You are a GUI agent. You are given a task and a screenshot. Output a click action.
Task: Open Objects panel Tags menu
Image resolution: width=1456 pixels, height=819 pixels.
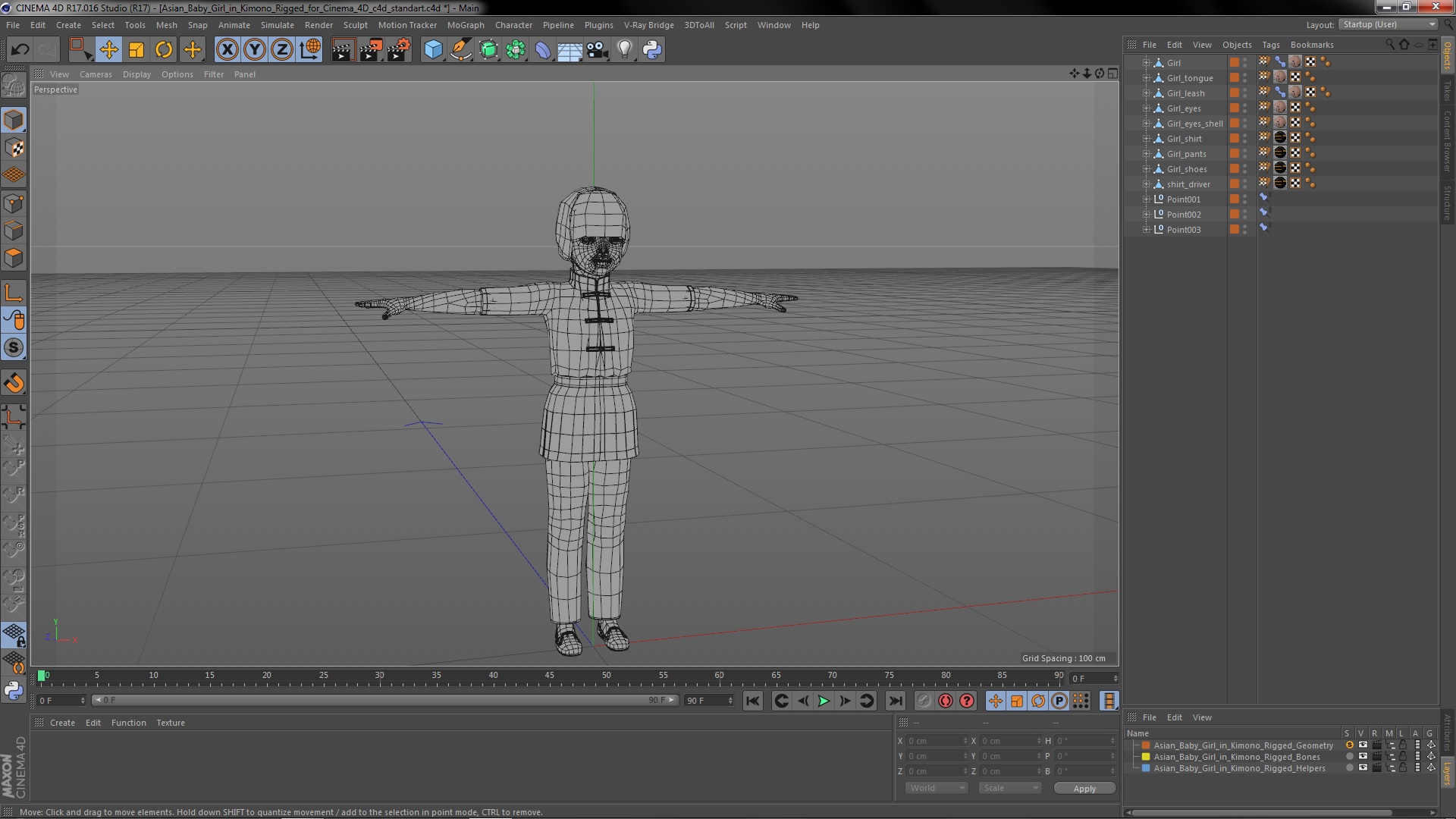click(x=1270, y=45)
